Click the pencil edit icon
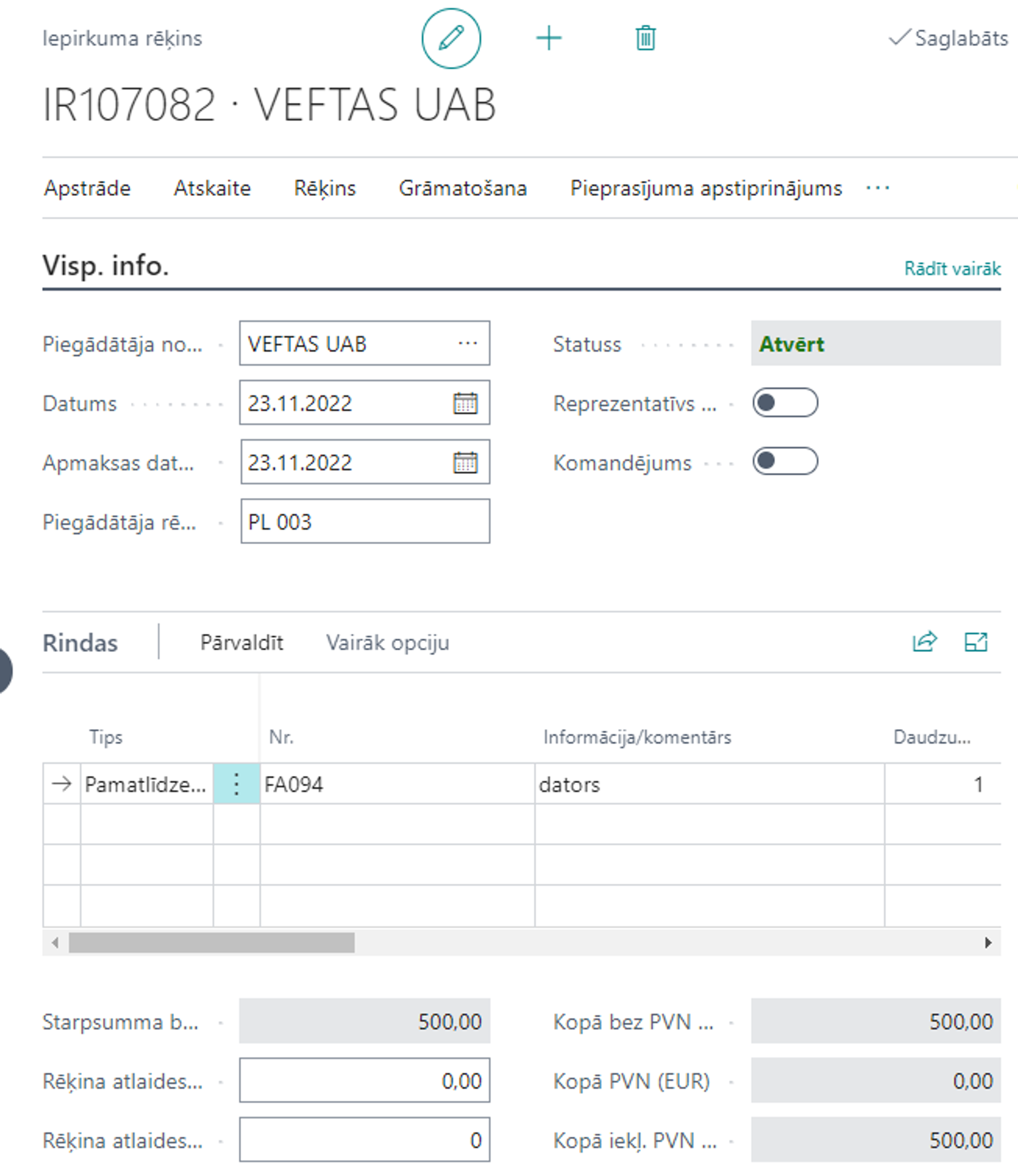The width and height of the screenshot is (1018, 1176). pyautogui.click(x=451, y=38)
